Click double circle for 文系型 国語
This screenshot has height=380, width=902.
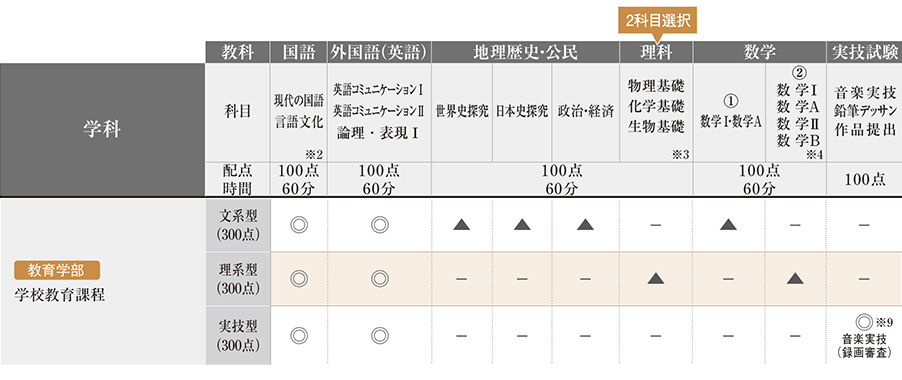coord(299,225)
